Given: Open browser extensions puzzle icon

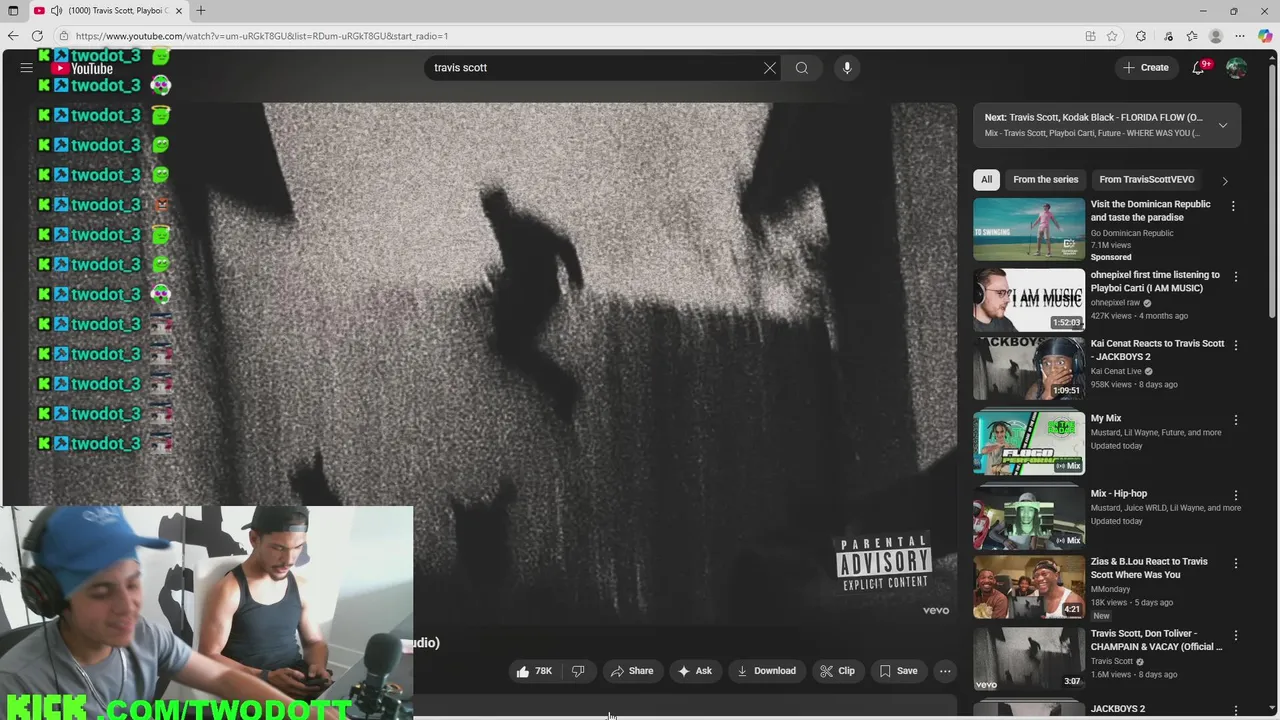Looking at the screenshot, I should 1141,36.
